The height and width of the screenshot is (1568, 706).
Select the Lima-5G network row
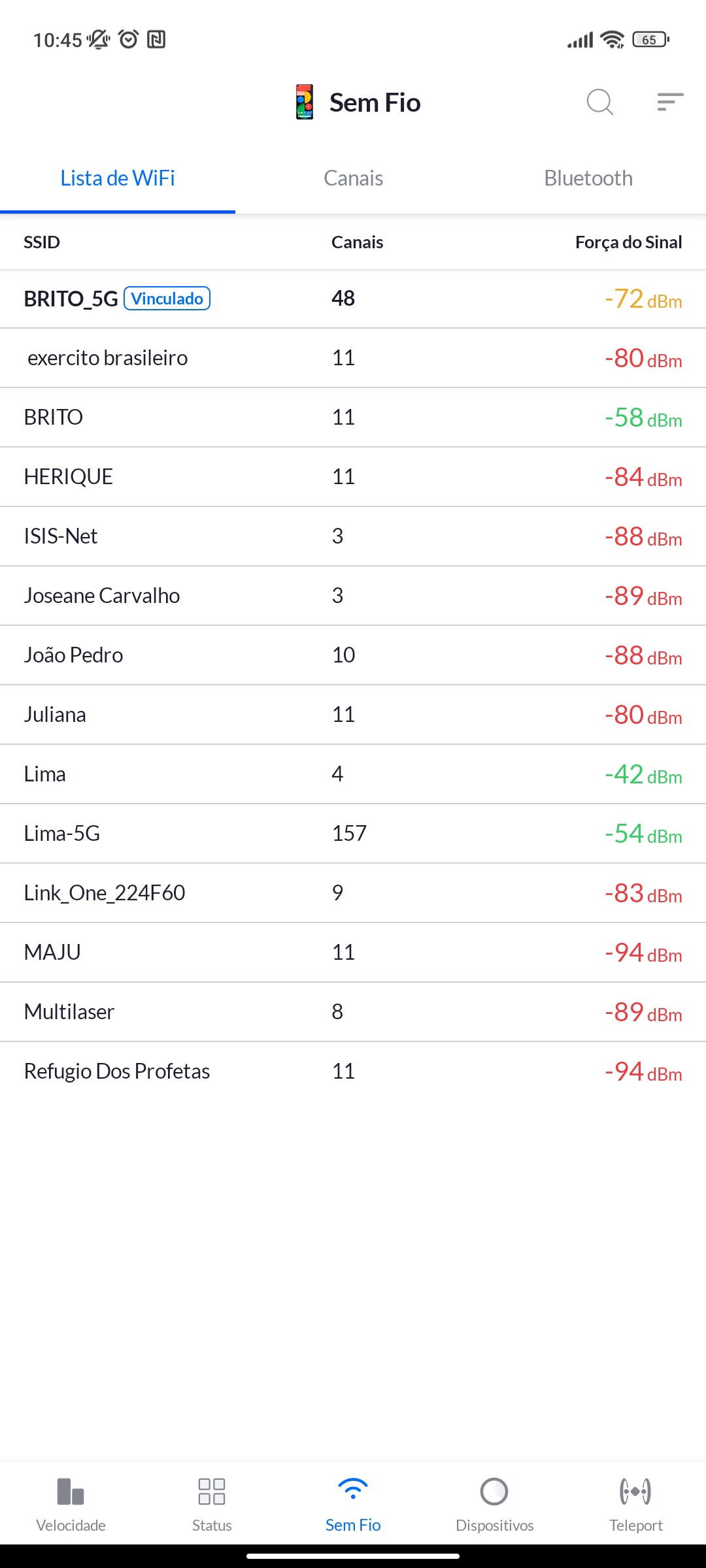[353, 834]
